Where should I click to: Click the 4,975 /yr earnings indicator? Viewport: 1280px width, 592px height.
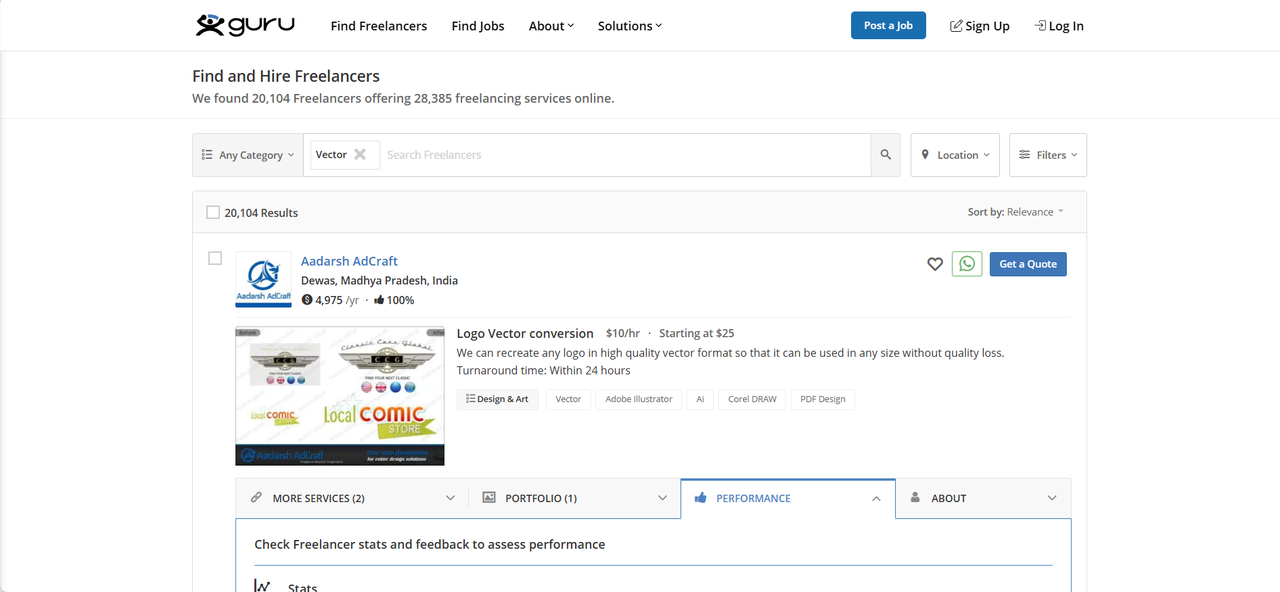pos(330,300)
